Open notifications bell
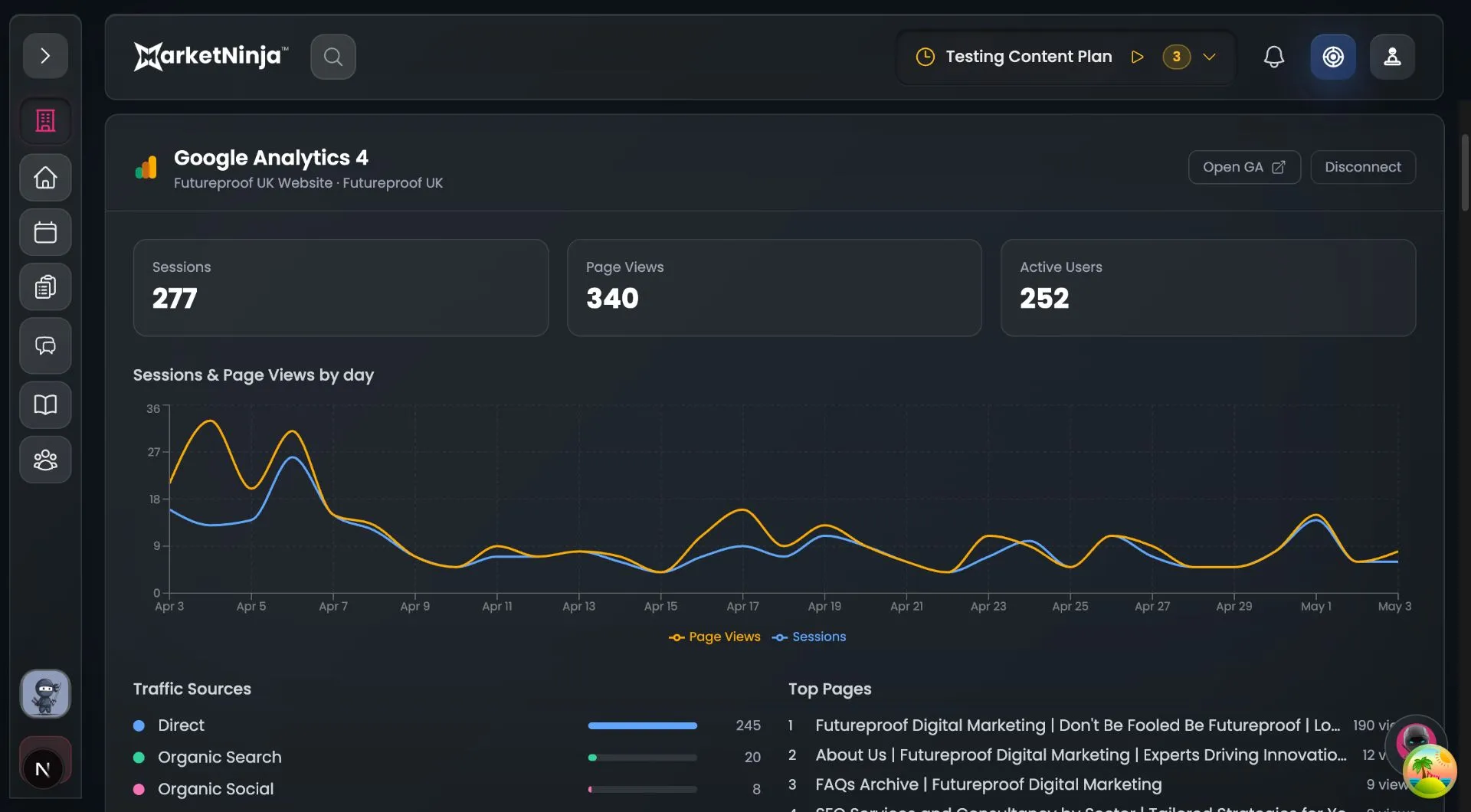1471x812 pixels. click(x=1274, y=57)
